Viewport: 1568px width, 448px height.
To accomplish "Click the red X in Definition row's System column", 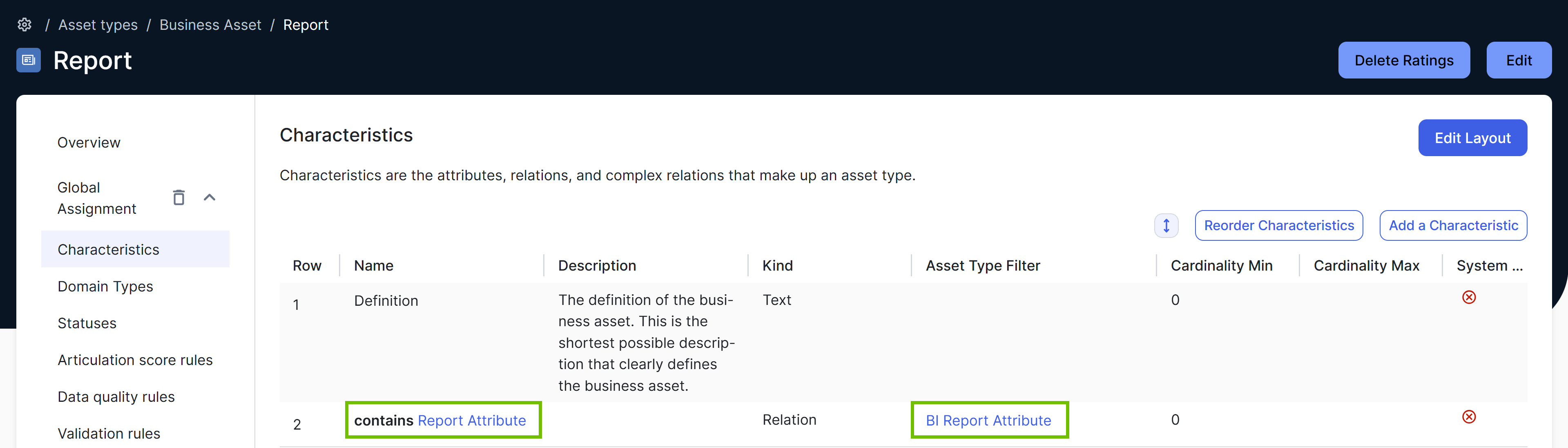I will 1470,298.
